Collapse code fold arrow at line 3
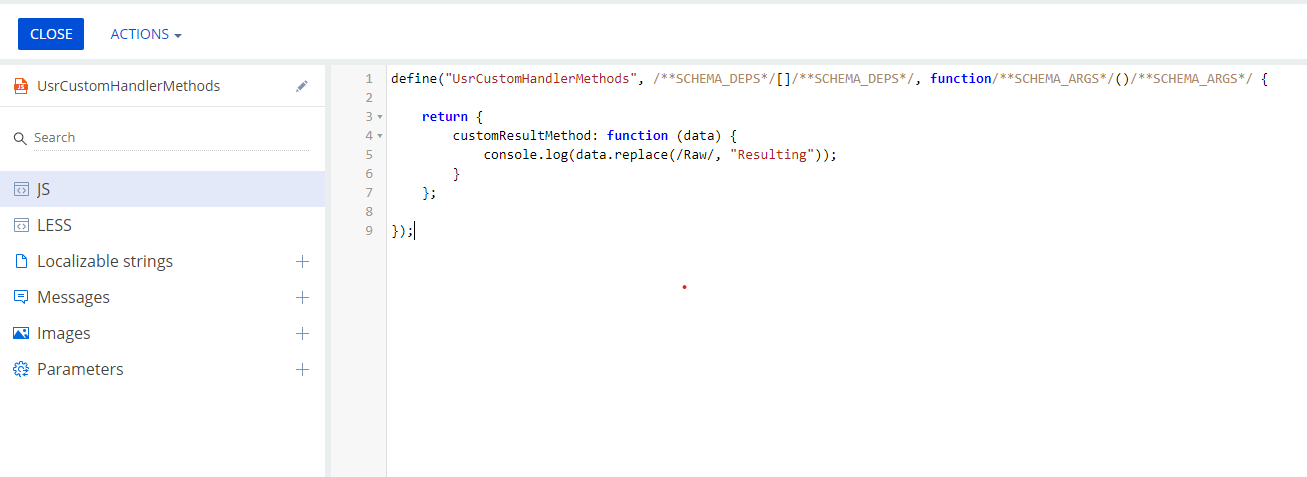The height and width of the screenshot is (477, 1307). (x=380, y=117)
